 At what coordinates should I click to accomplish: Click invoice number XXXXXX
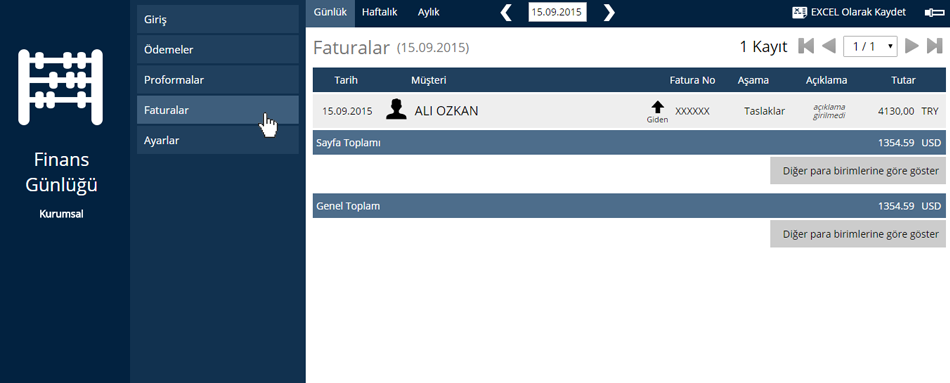(693, 111)
